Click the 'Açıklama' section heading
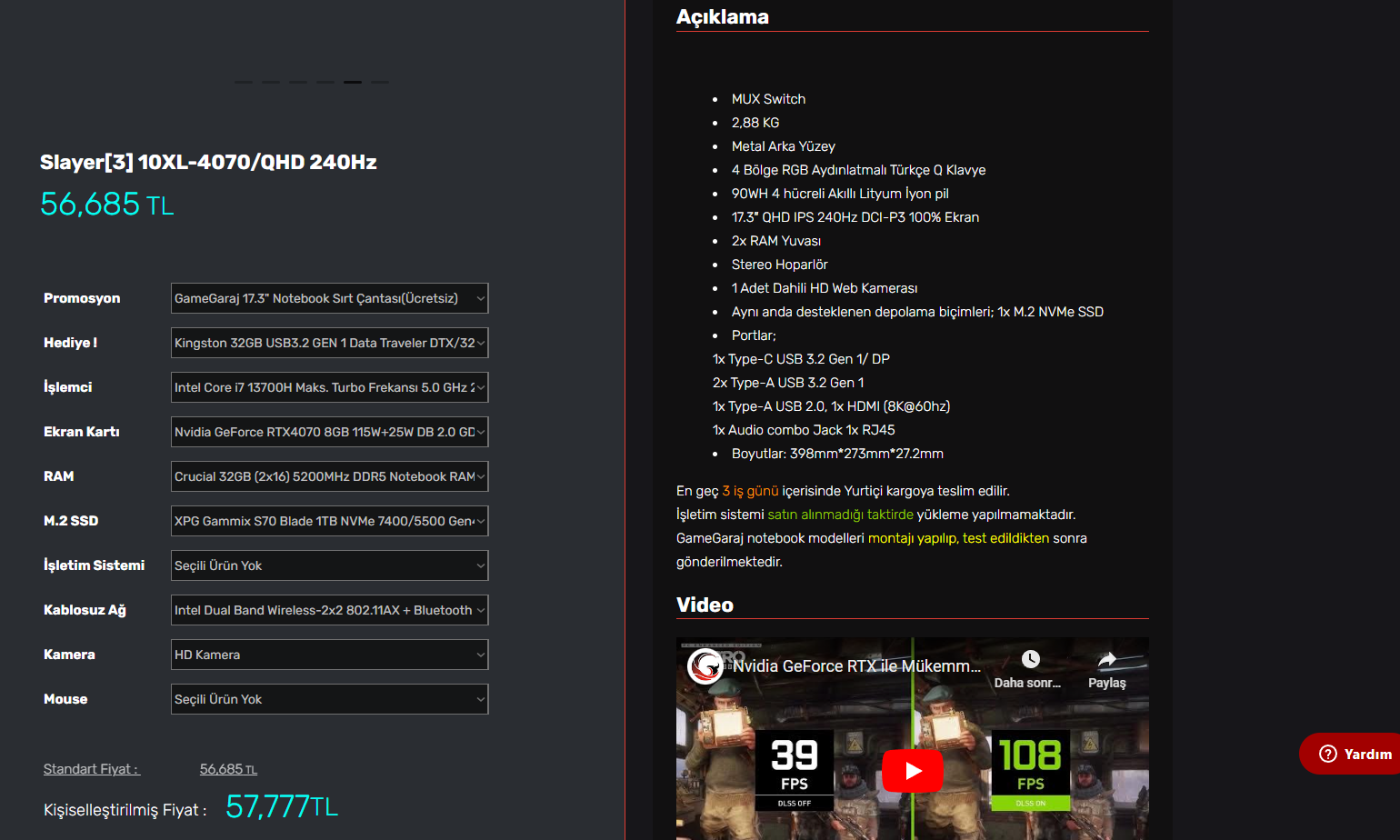1400x840 pixels. [x=723, y=16]
